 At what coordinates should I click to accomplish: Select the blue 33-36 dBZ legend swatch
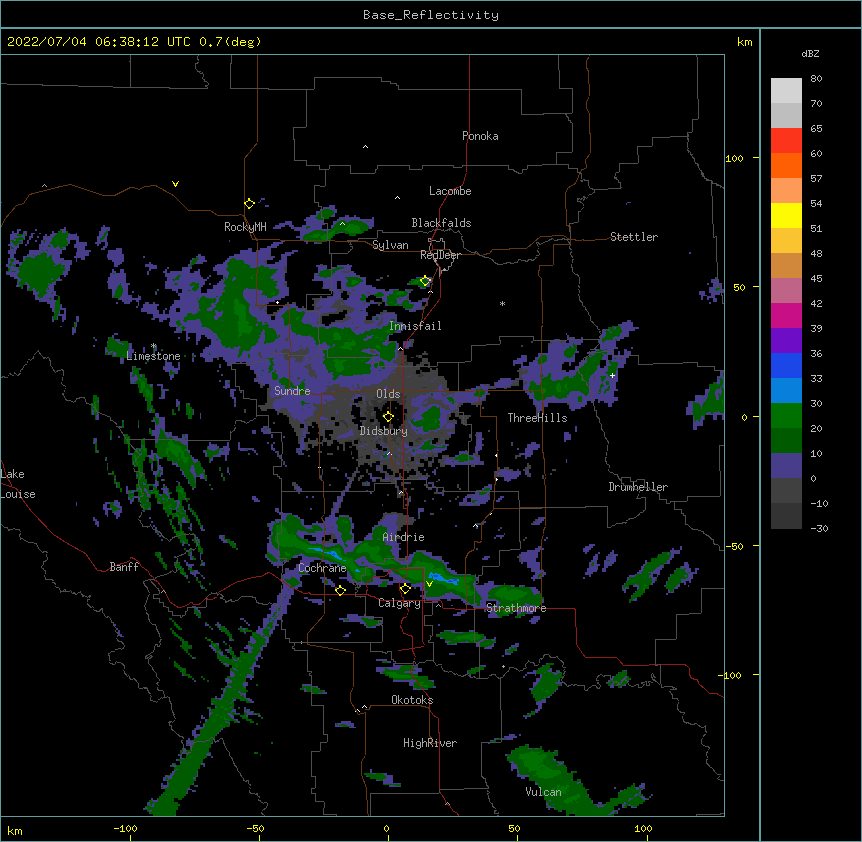[x=786, y=365]
